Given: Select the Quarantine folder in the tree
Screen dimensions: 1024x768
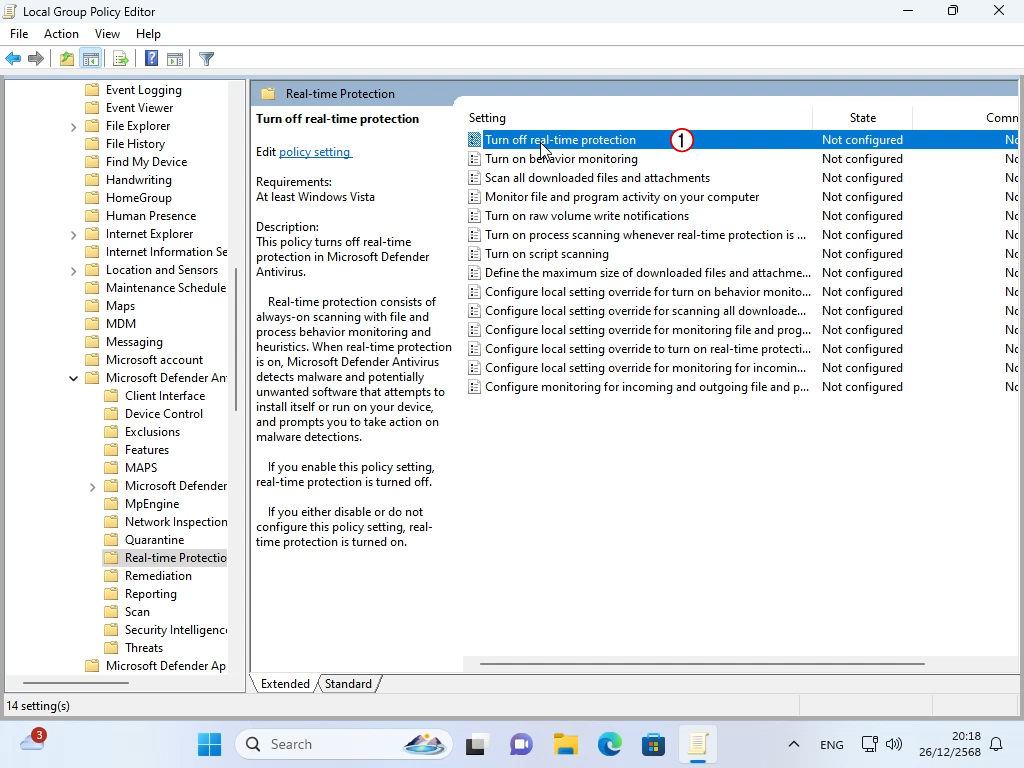Looking at the screenshot, I should click(154, 540).
